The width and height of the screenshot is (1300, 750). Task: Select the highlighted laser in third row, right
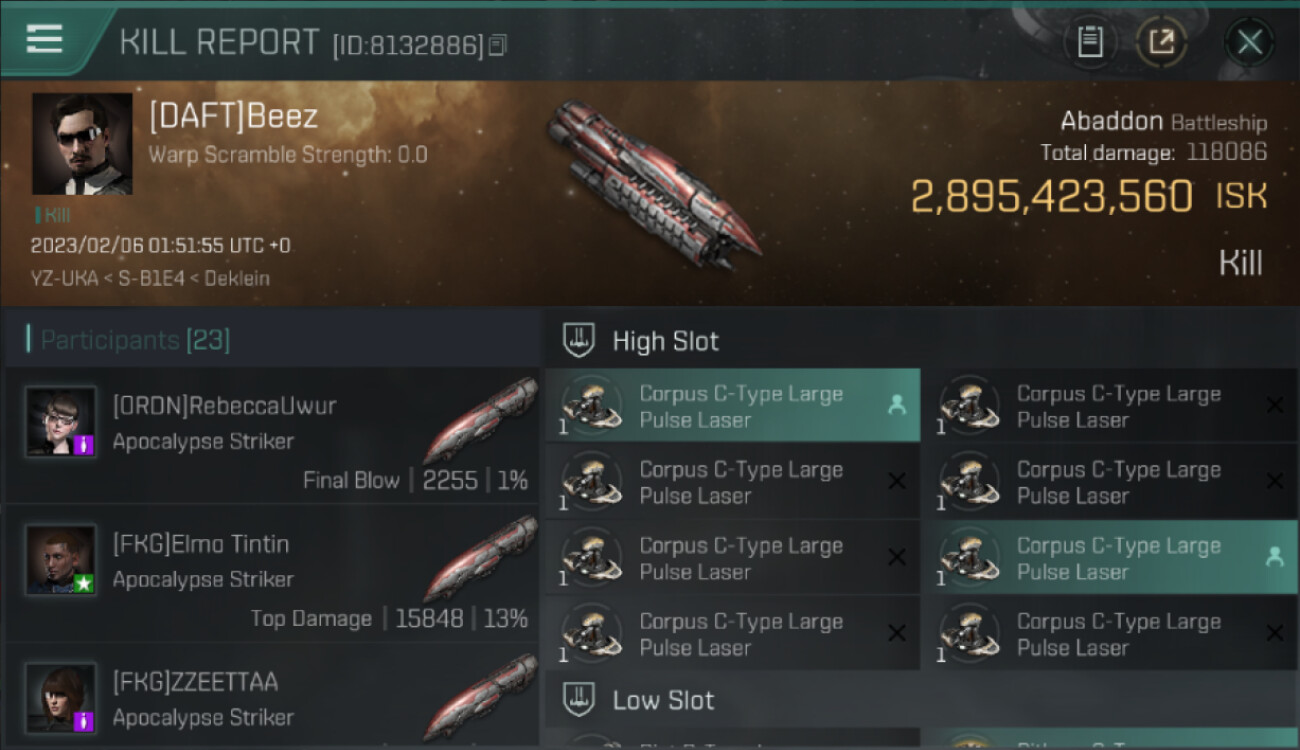point(1110,558)
